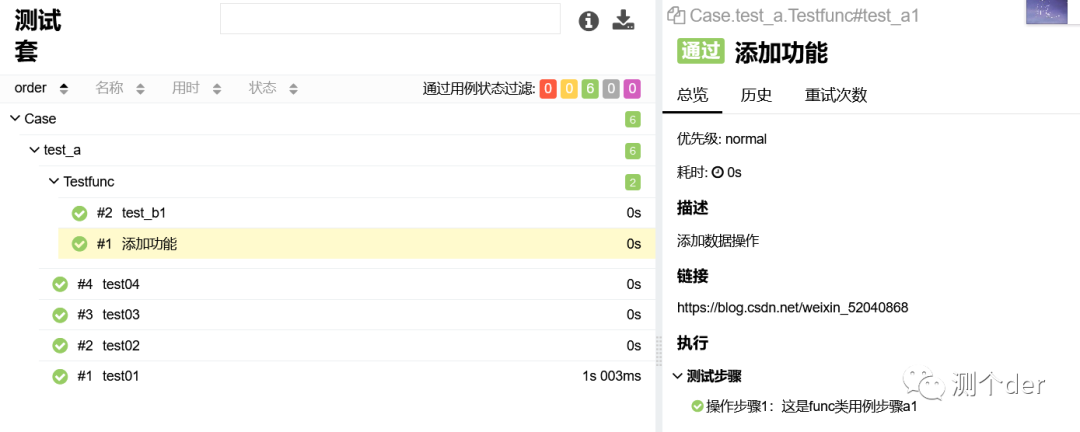Viewport: 1080px width, 432px height.
Task: Select the #2 test02 test case
Action: pyautogui.click(x=347, y=345)
